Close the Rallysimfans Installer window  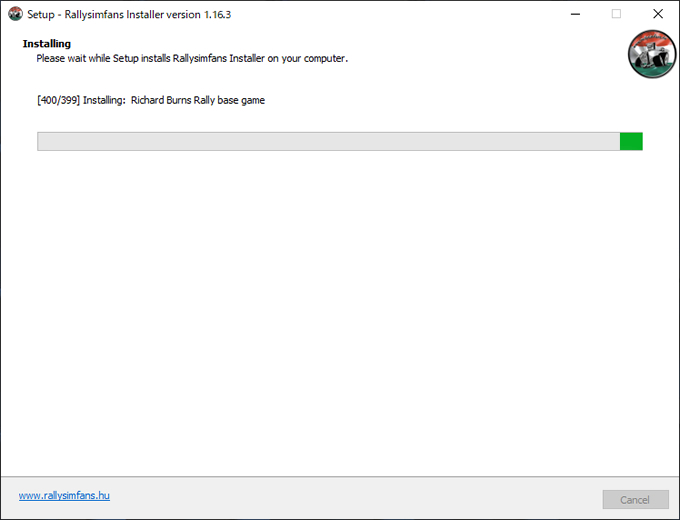click(x=658, y=14)
